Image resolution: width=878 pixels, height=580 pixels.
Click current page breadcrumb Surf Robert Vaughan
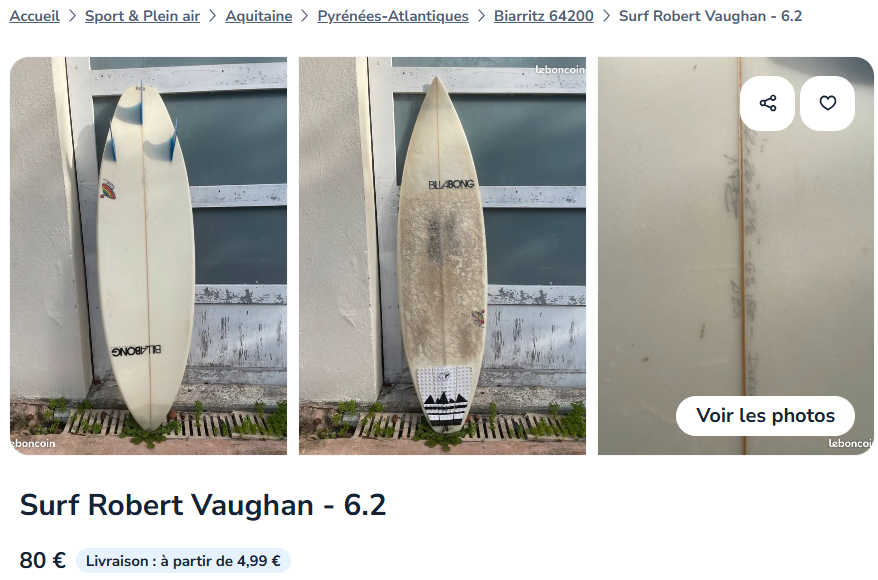(x=711, y=16)
